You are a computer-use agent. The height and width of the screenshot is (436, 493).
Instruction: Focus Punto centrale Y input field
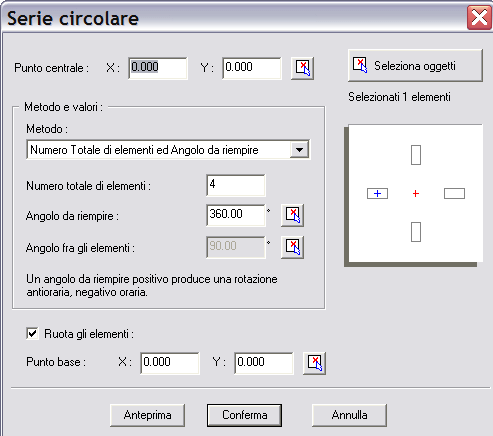click(x=252, y=68)
